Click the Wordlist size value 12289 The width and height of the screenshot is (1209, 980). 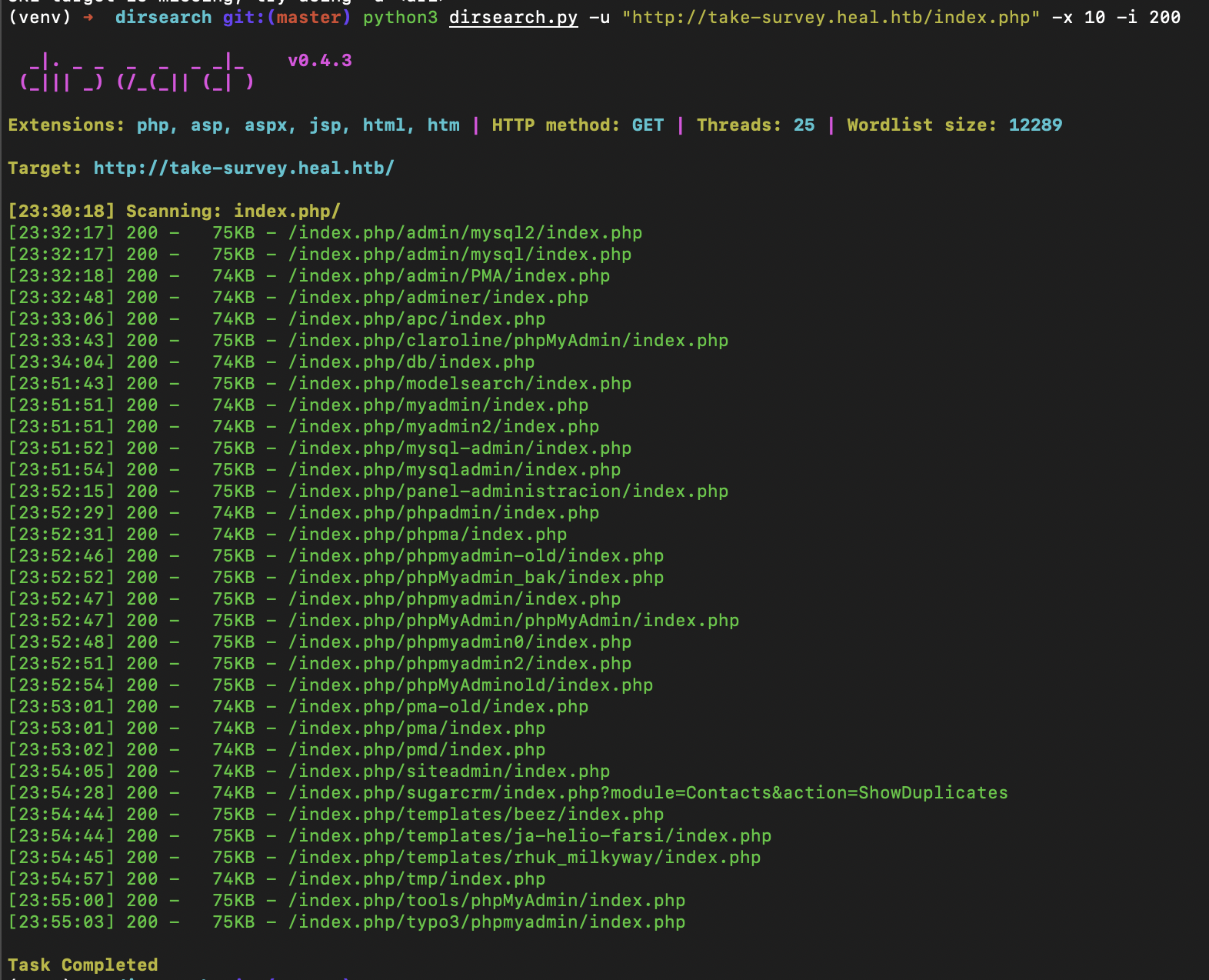click(x=1035, y=125)
